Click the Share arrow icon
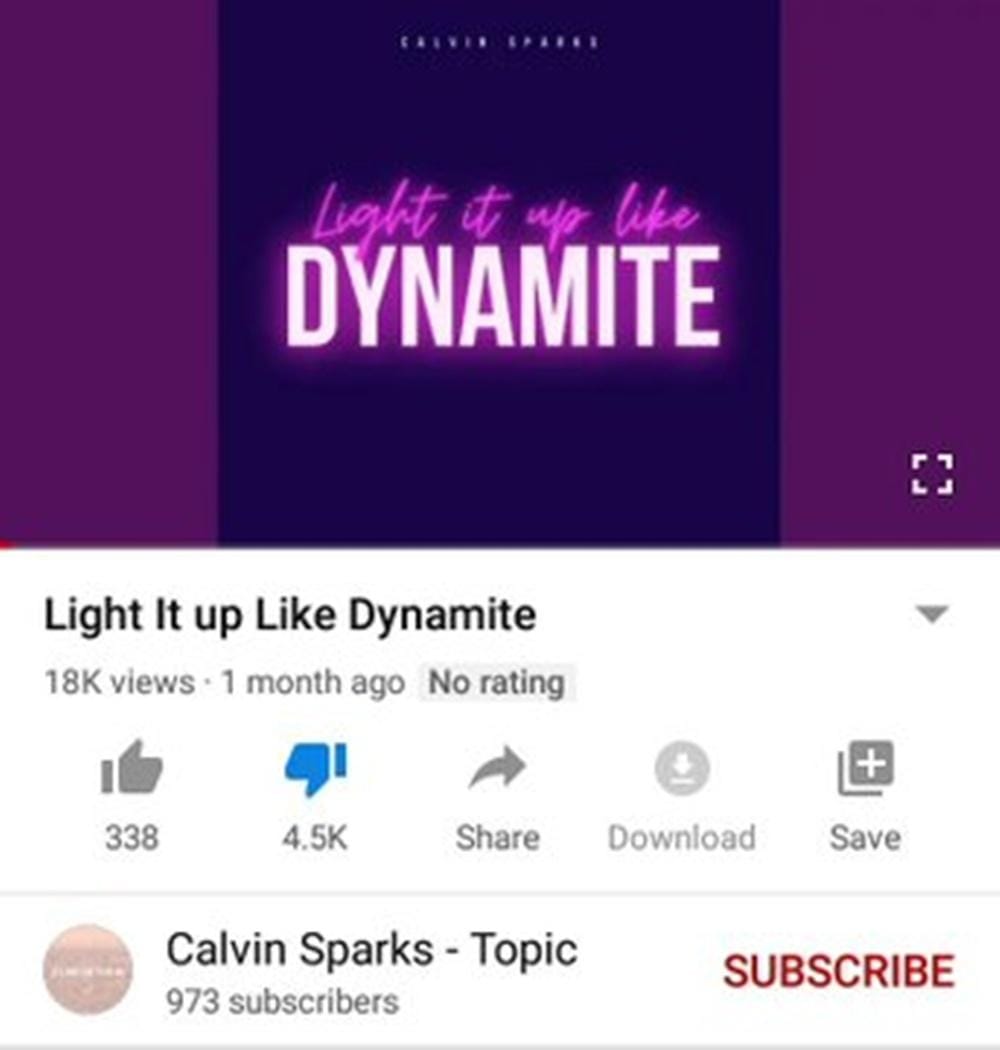The image size is (1000, 1050). (x=497, y=767)
